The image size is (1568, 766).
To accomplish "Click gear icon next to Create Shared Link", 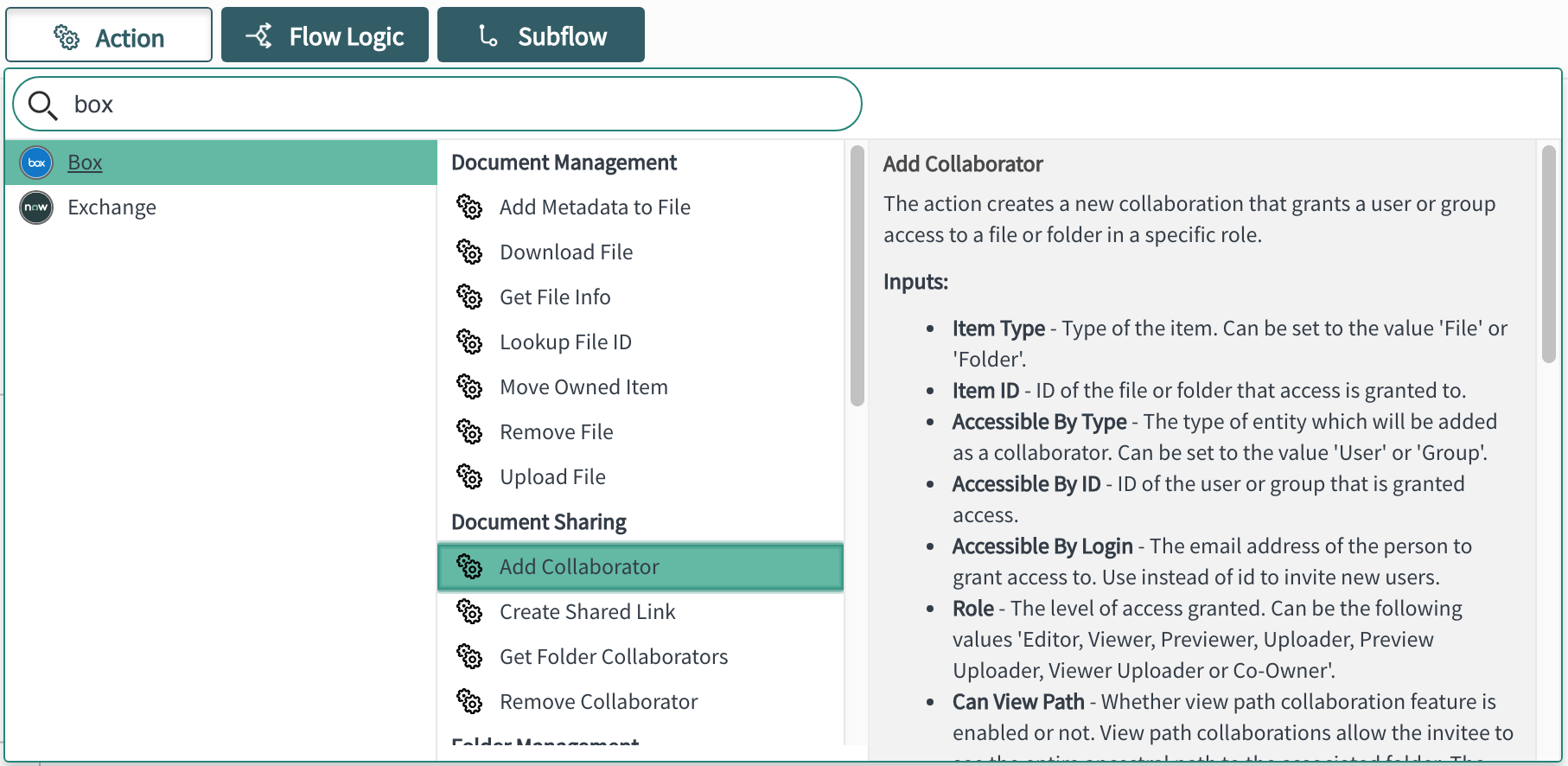I will (x=469, y=612).
